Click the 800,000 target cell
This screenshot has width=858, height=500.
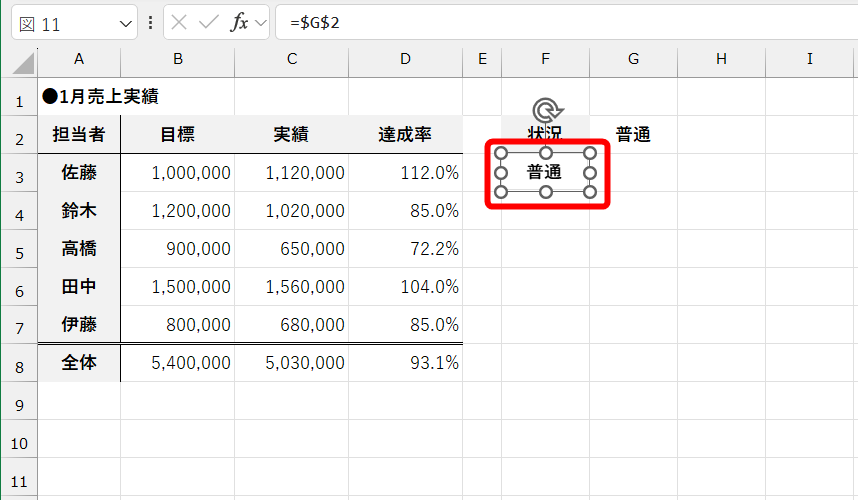pyautogui.click(x=178, y=324)
